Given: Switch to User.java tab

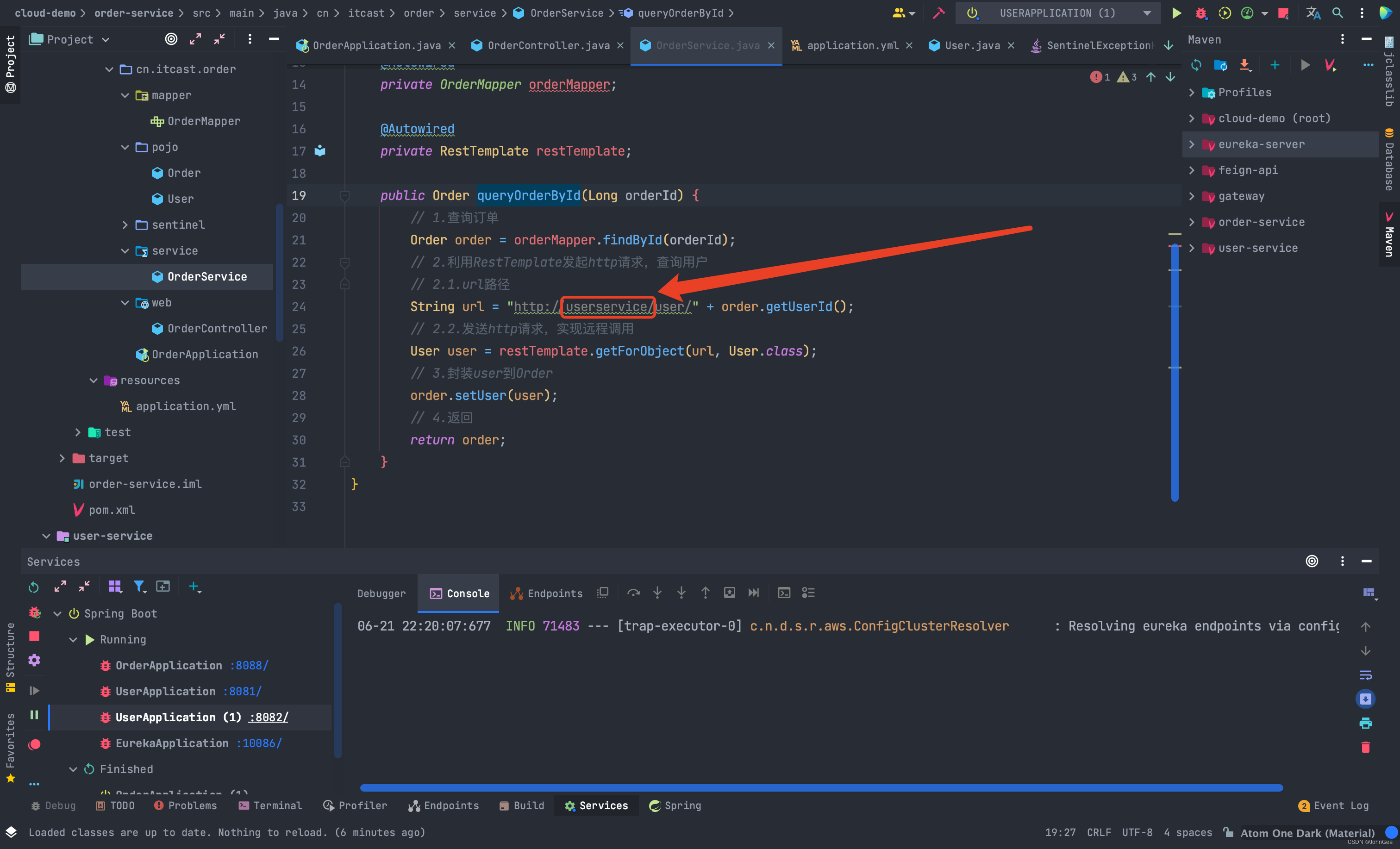Looking at the screenshot, I should pos(972,45).
